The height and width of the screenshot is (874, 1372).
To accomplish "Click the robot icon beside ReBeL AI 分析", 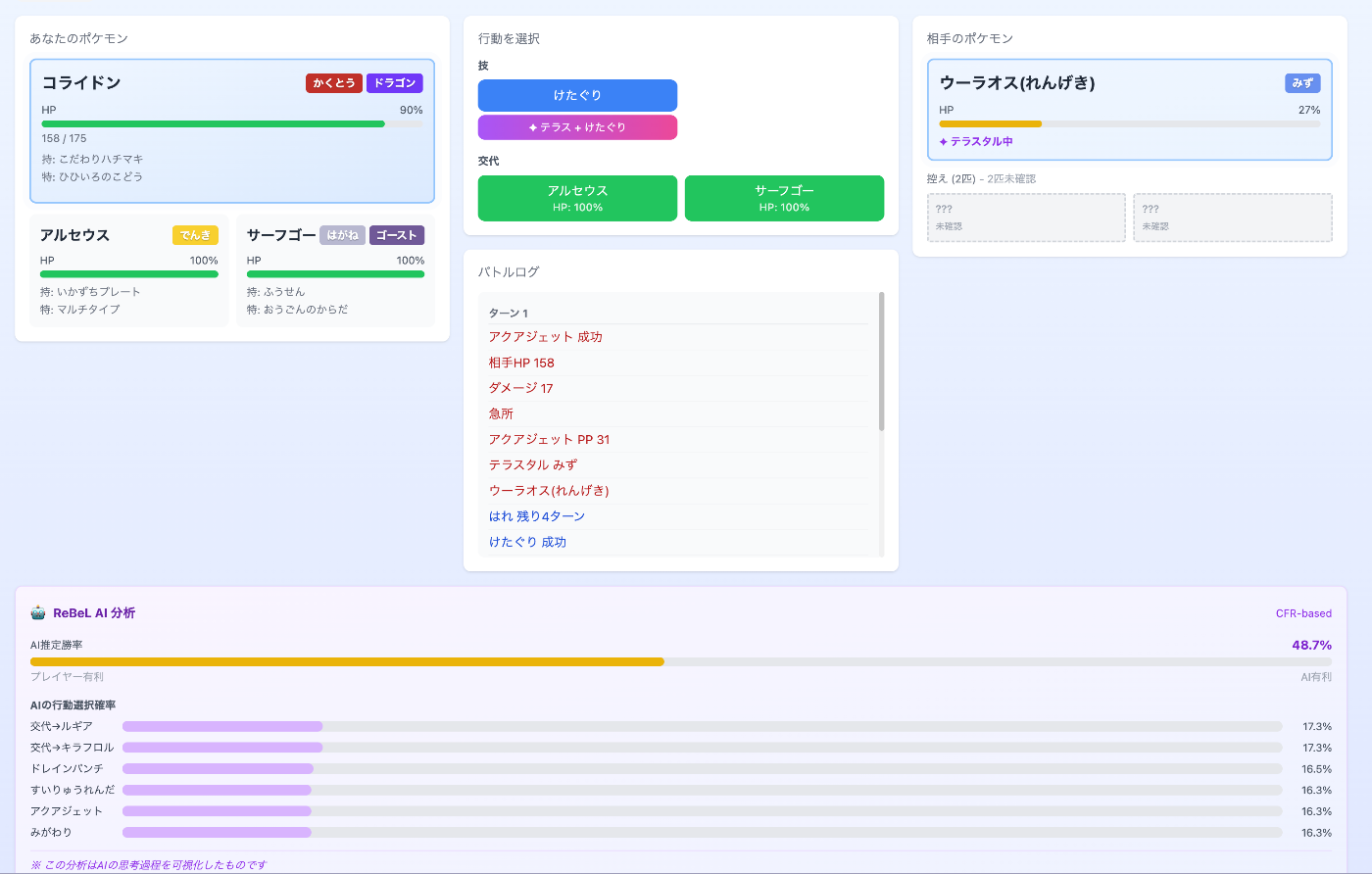I will [38, 613].
